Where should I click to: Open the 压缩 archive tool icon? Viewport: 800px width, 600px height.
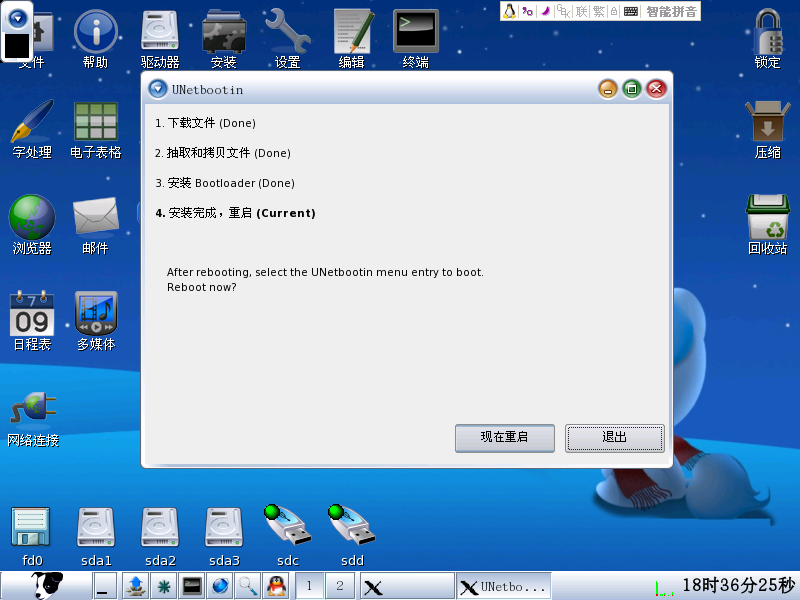coord(768,130)
